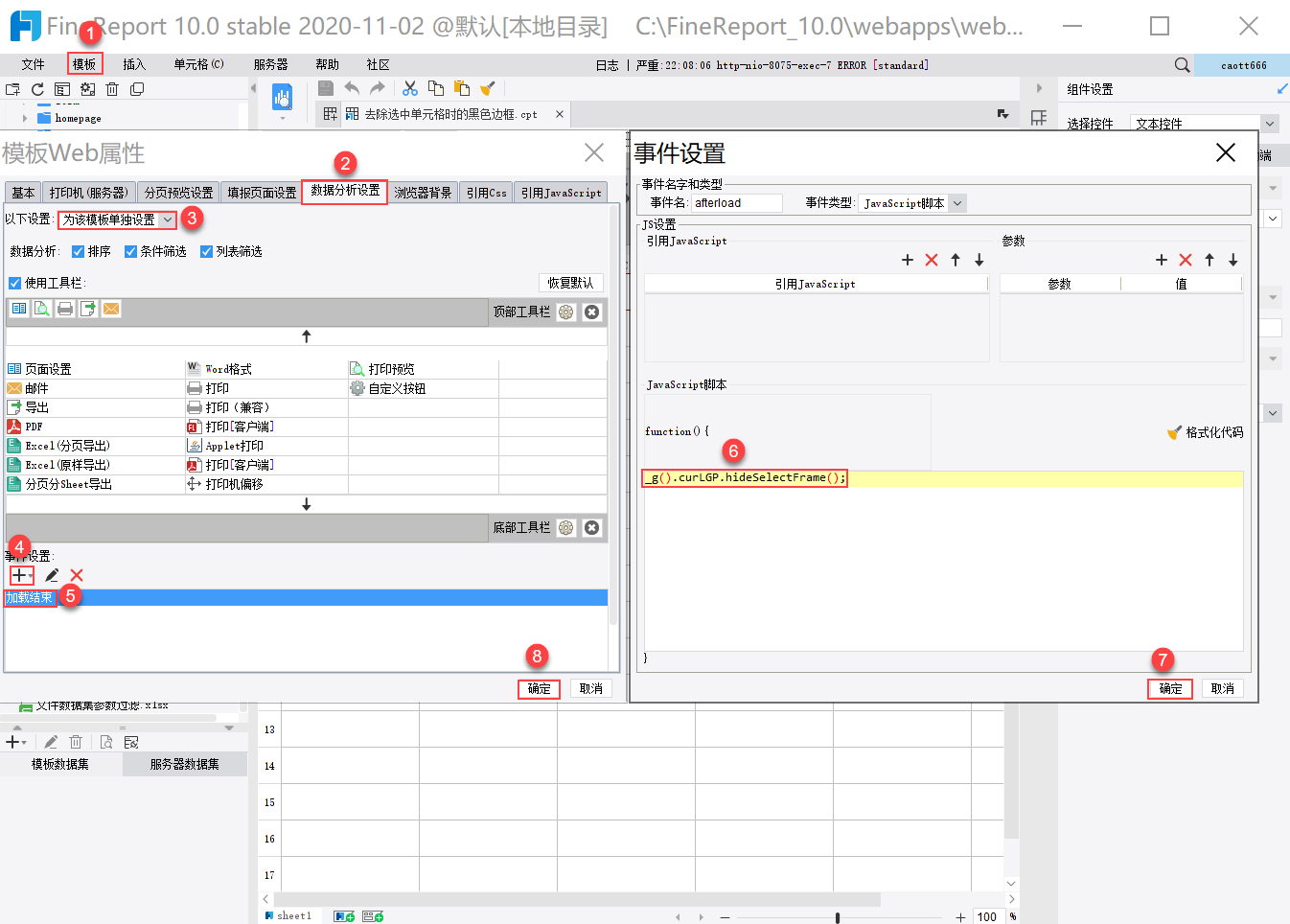
Task: Expand the dropdown arrow under the preview icon
Action: (282, 119)
